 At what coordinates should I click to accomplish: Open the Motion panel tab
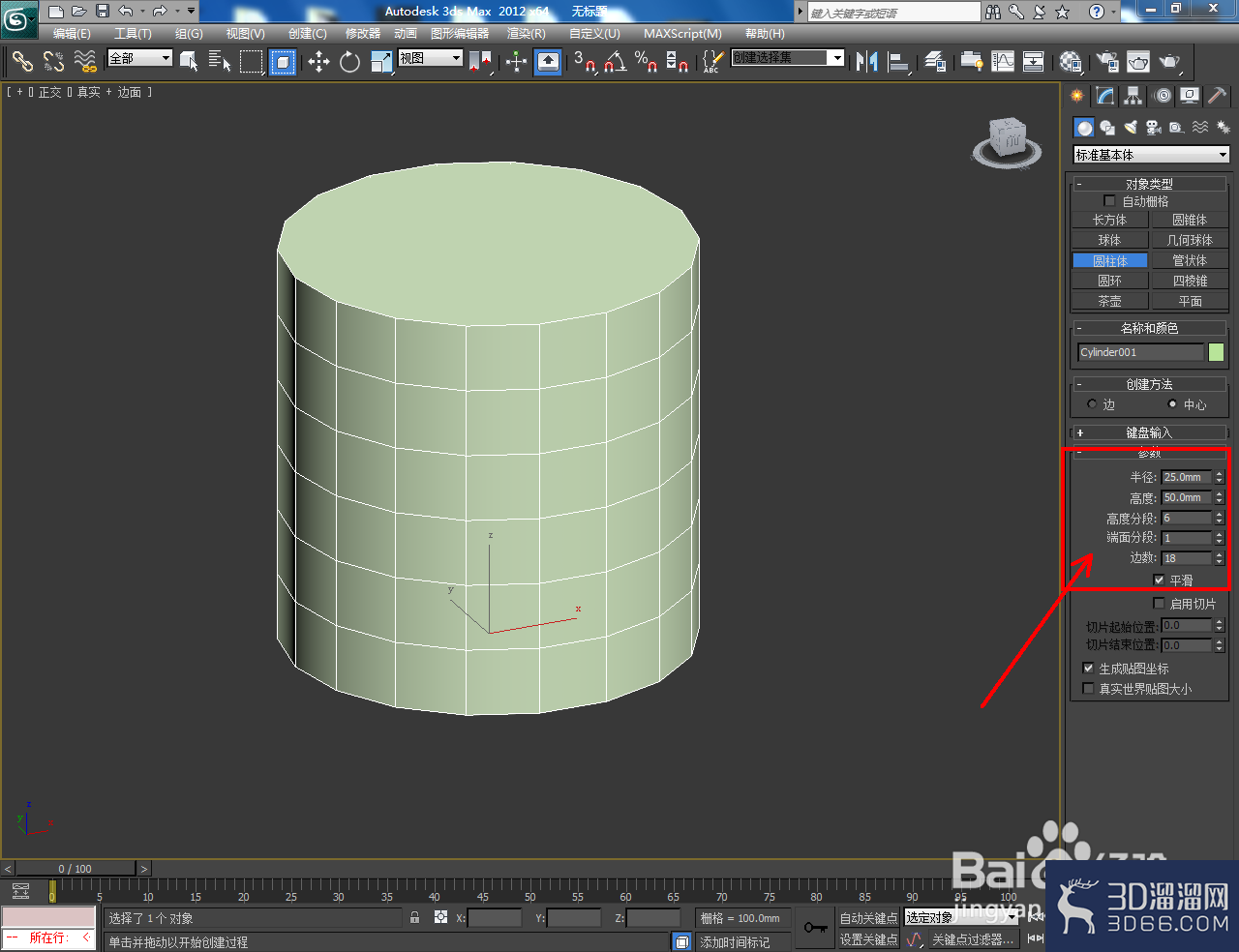[x=1163, y=96]
